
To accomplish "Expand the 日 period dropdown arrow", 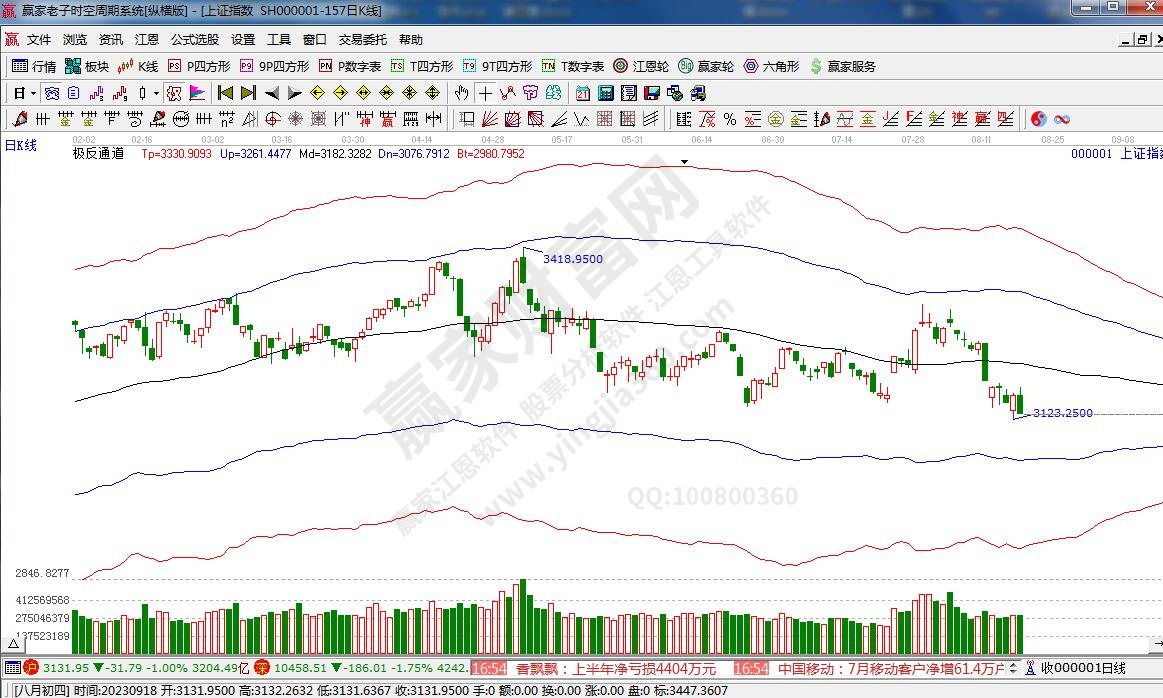I will tap(33, 93).
